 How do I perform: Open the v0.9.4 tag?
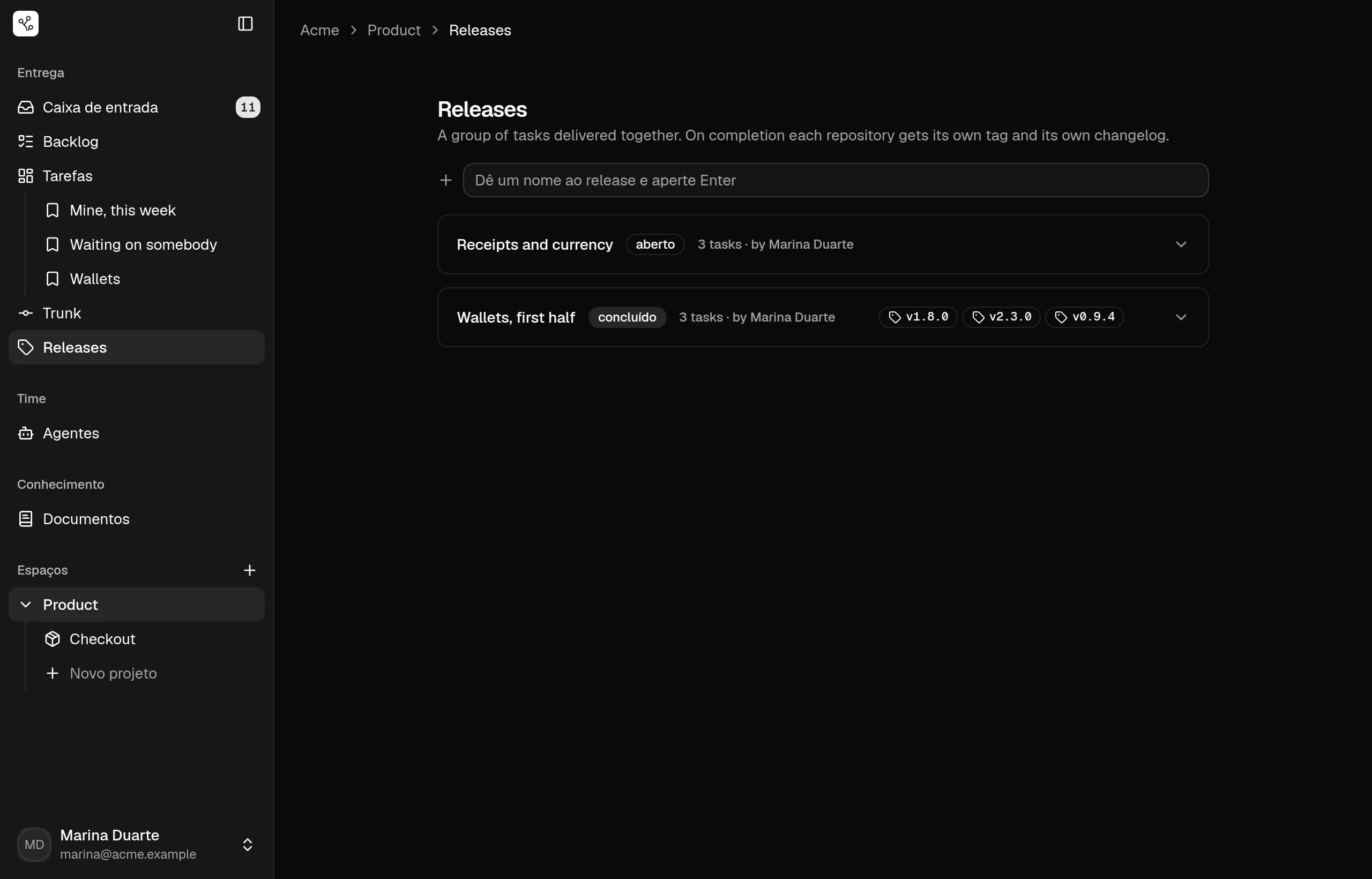1084,317
